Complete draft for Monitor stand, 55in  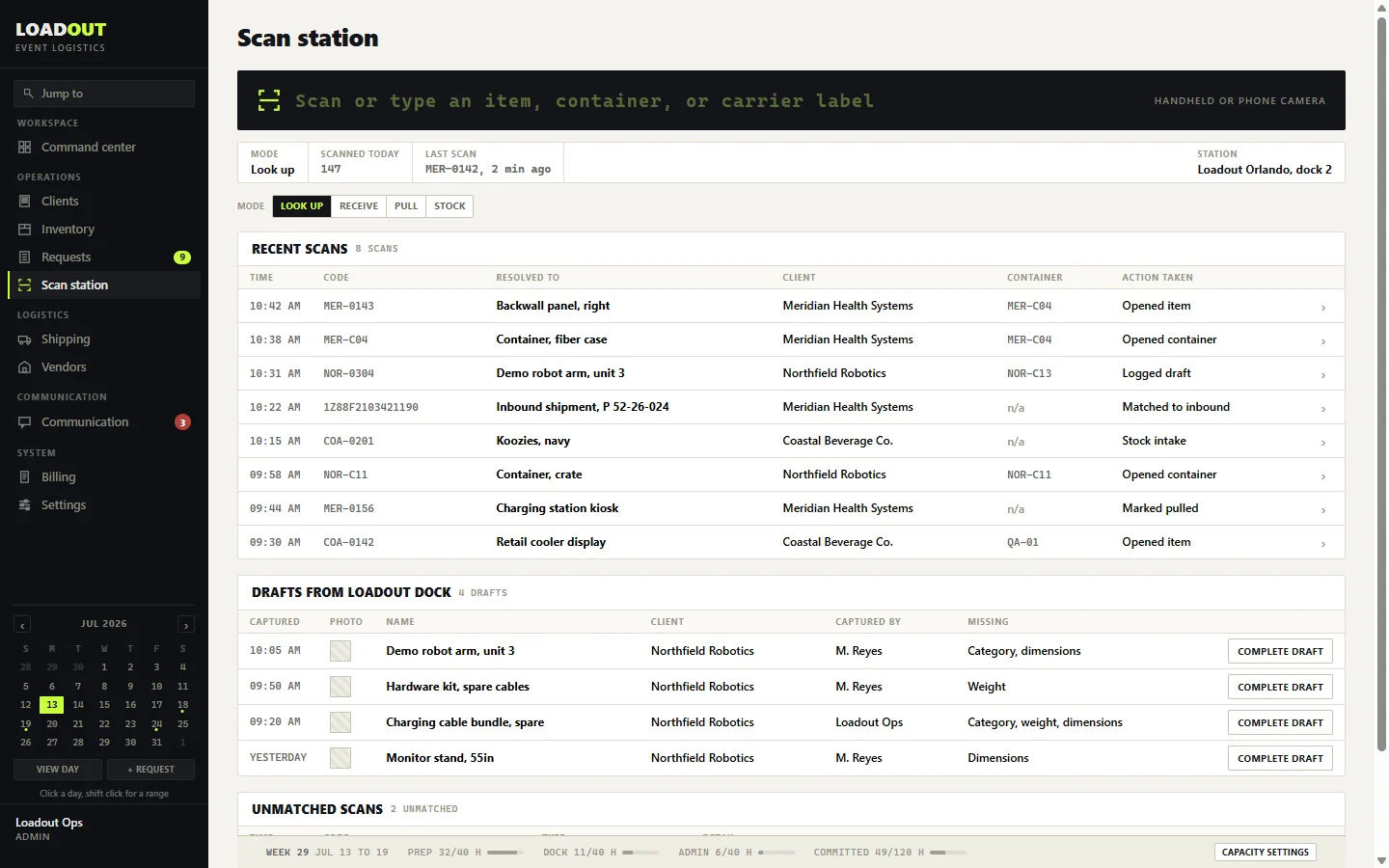click(1280, 758)
